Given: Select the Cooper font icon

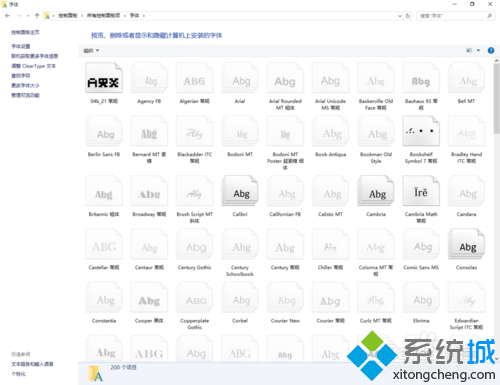Looking at the screenshot, I should pyautogui.click(x=149, y=298).
